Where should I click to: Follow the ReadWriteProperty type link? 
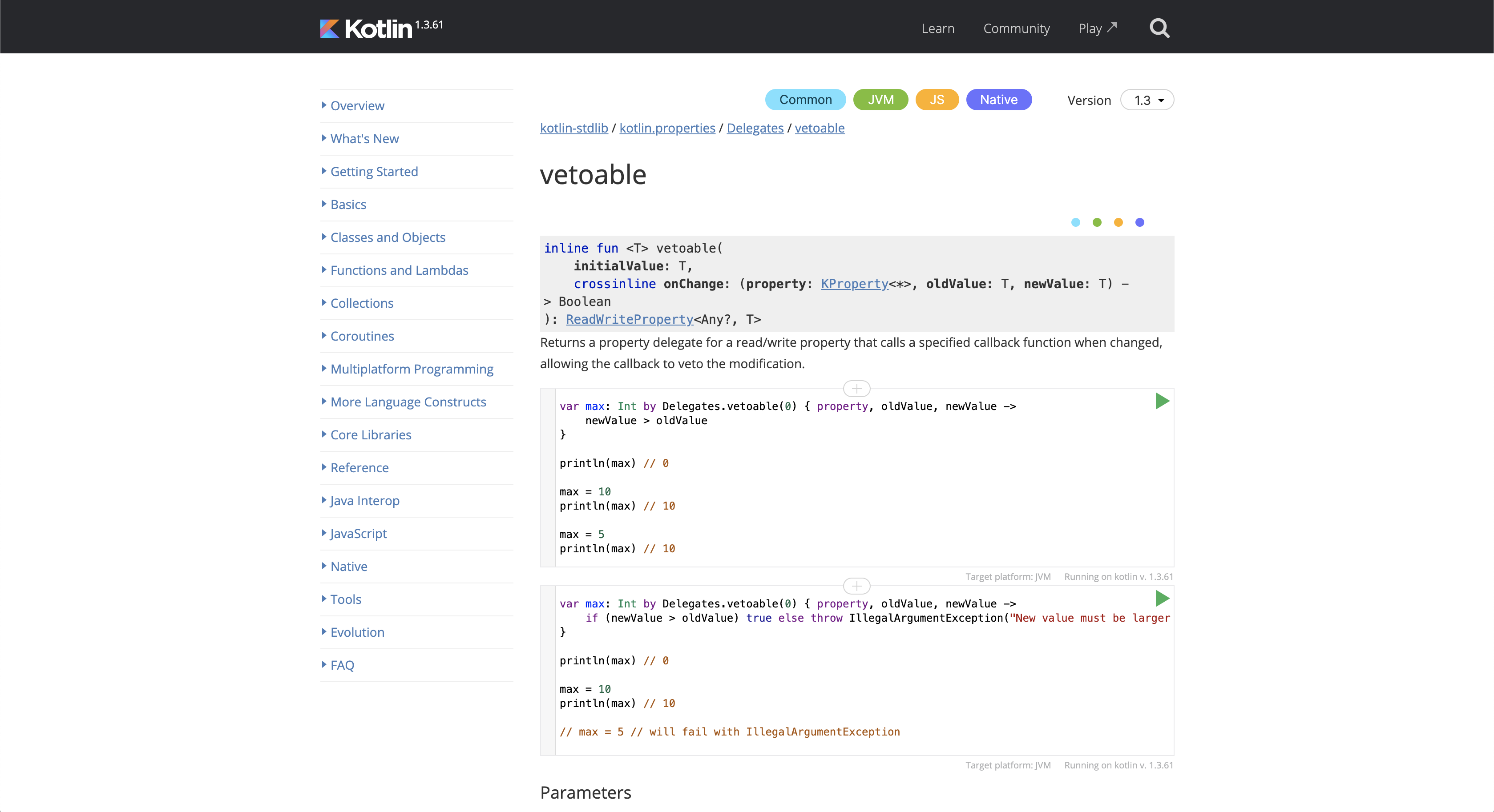[629, 319]
